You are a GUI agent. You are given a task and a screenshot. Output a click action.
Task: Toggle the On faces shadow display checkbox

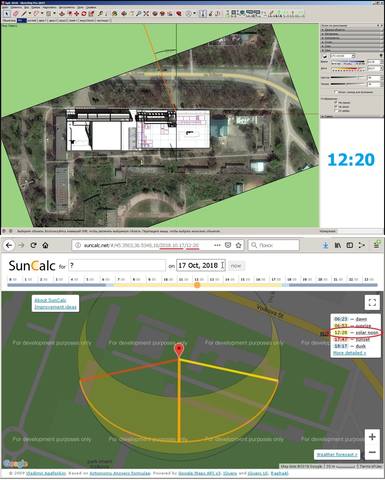click(336, 102)
